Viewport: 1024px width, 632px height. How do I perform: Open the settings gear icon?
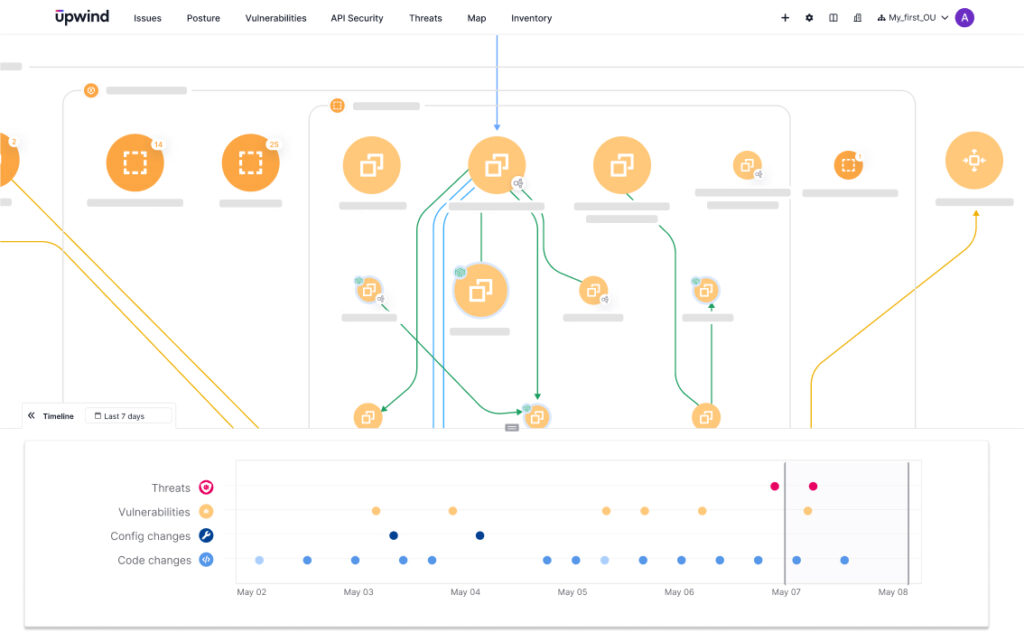809,17
